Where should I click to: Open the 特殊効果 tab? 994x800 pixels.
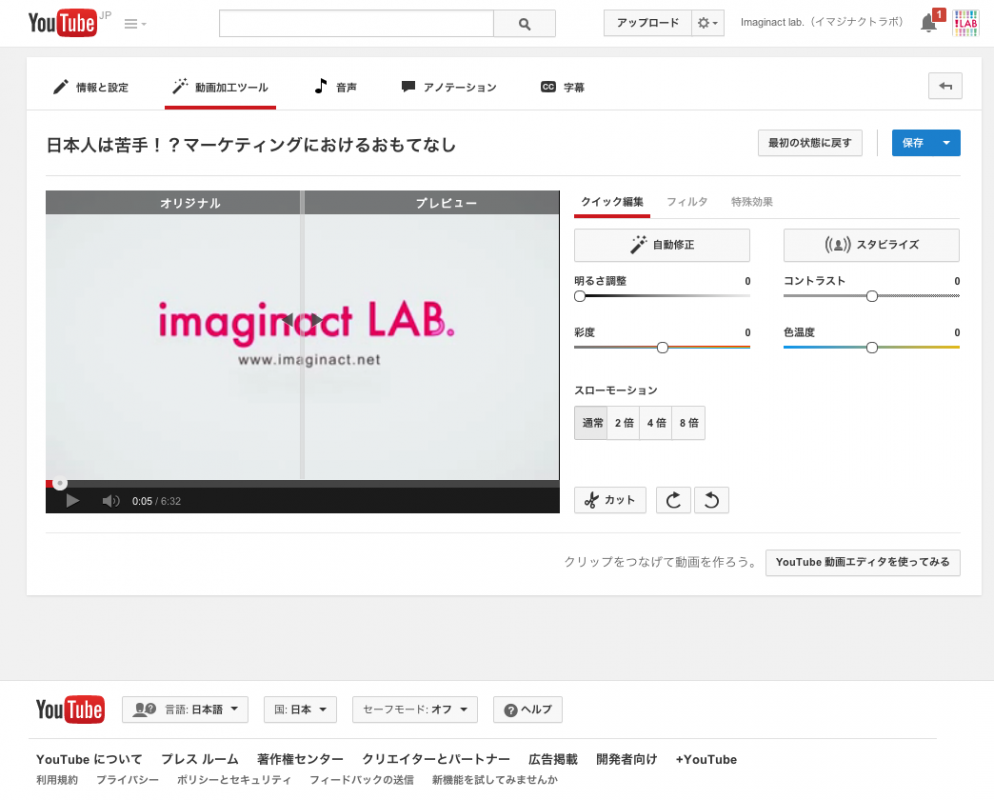tap(752, 202)
